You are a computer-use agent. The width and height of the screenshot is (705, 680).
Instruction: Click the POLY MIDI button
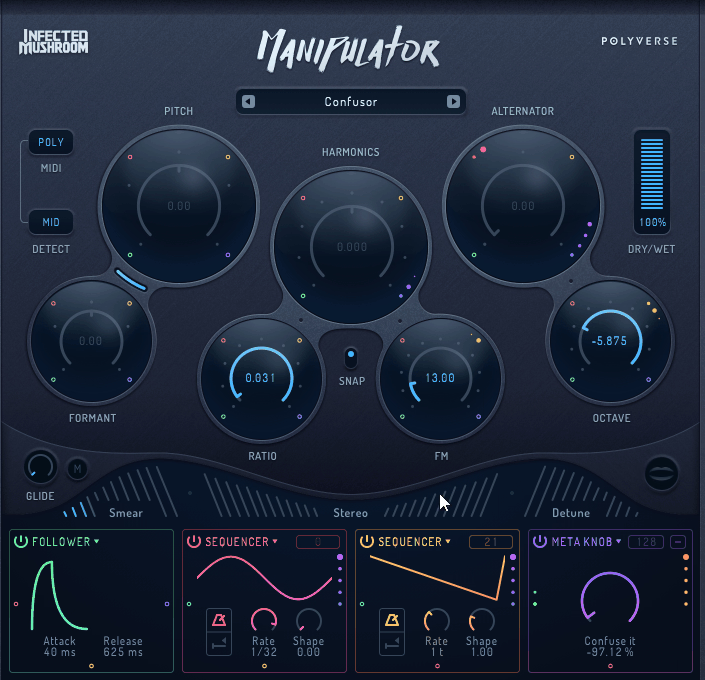pyautogui.click(x=51, y=142)
